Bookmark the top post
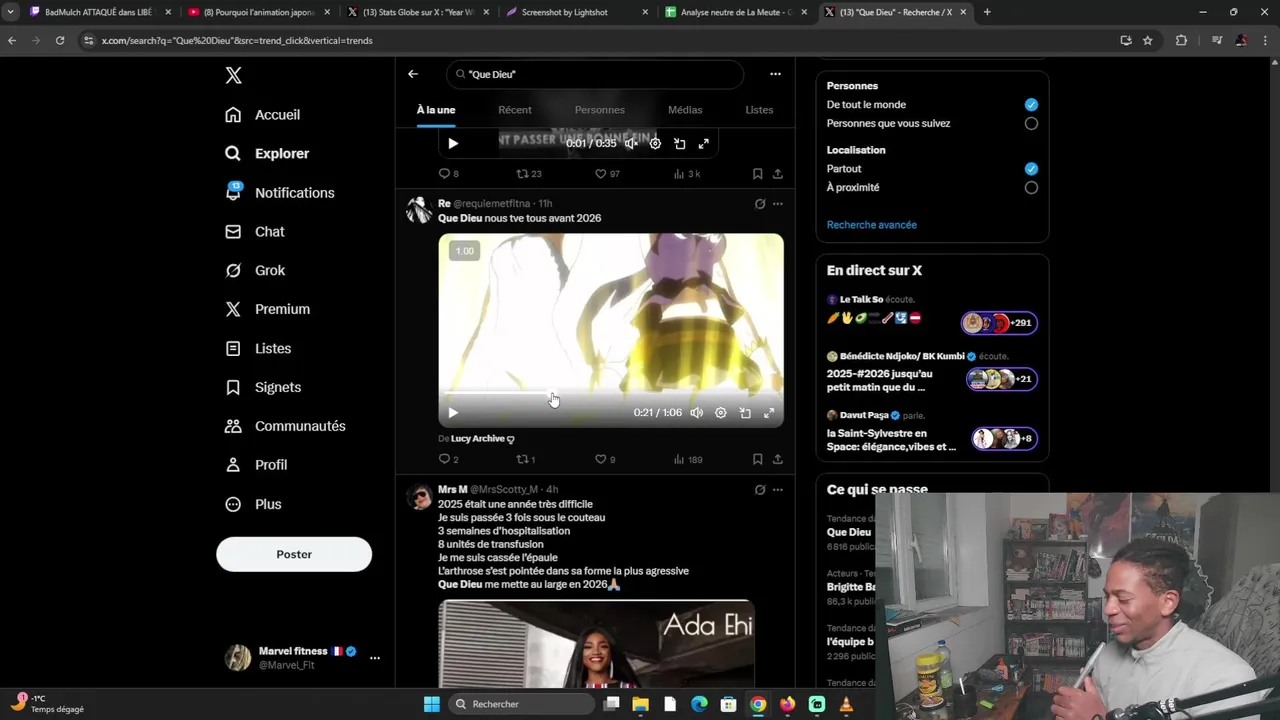The image size is (1280, 720). coord(758,174)
